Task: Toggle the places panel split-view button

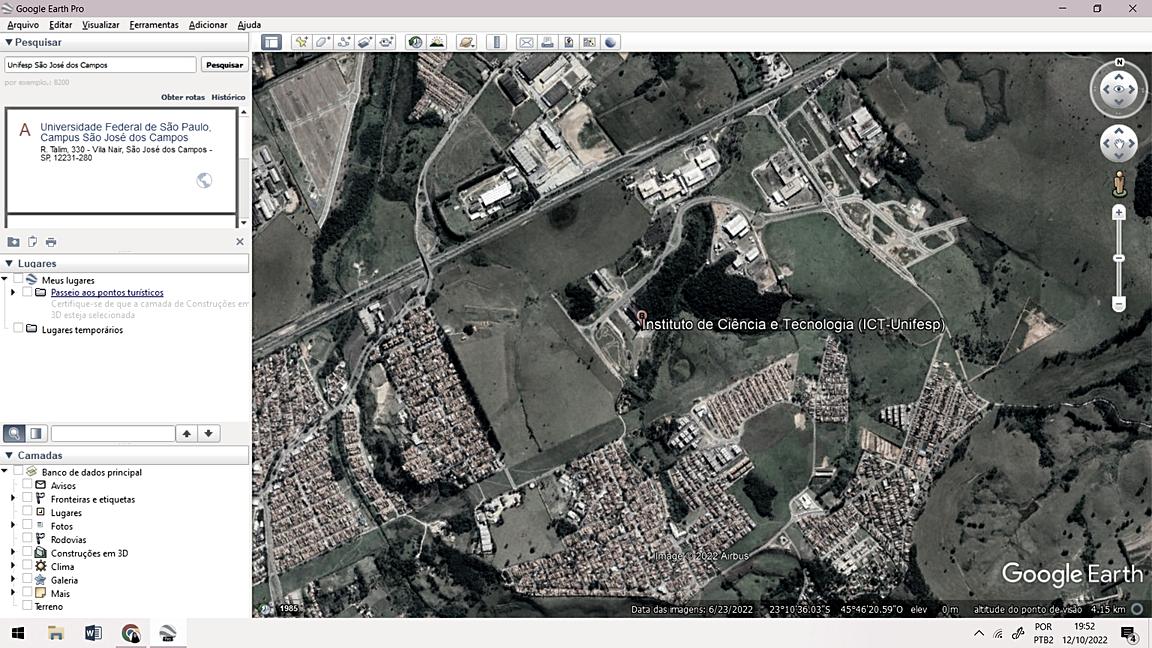Action: (x=35, y=433)
